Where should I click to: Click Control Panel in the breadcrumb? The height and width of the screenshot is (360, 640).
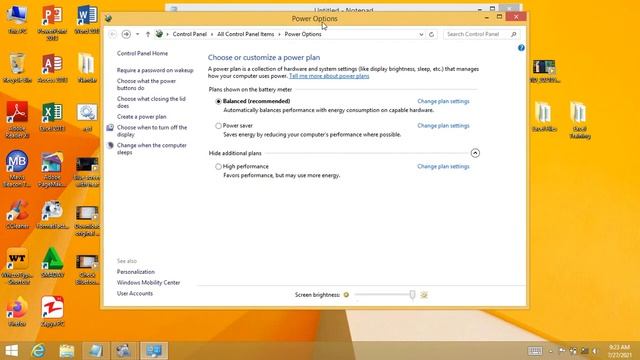point(190,34)
